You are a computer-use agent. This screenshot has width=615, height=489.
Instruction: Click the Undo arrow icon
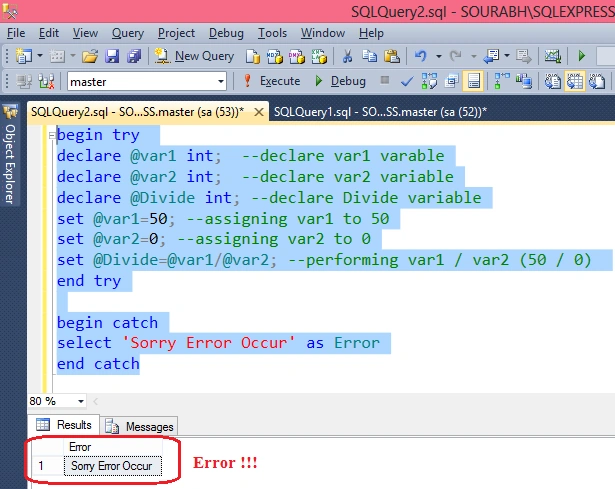click(420, 56)
